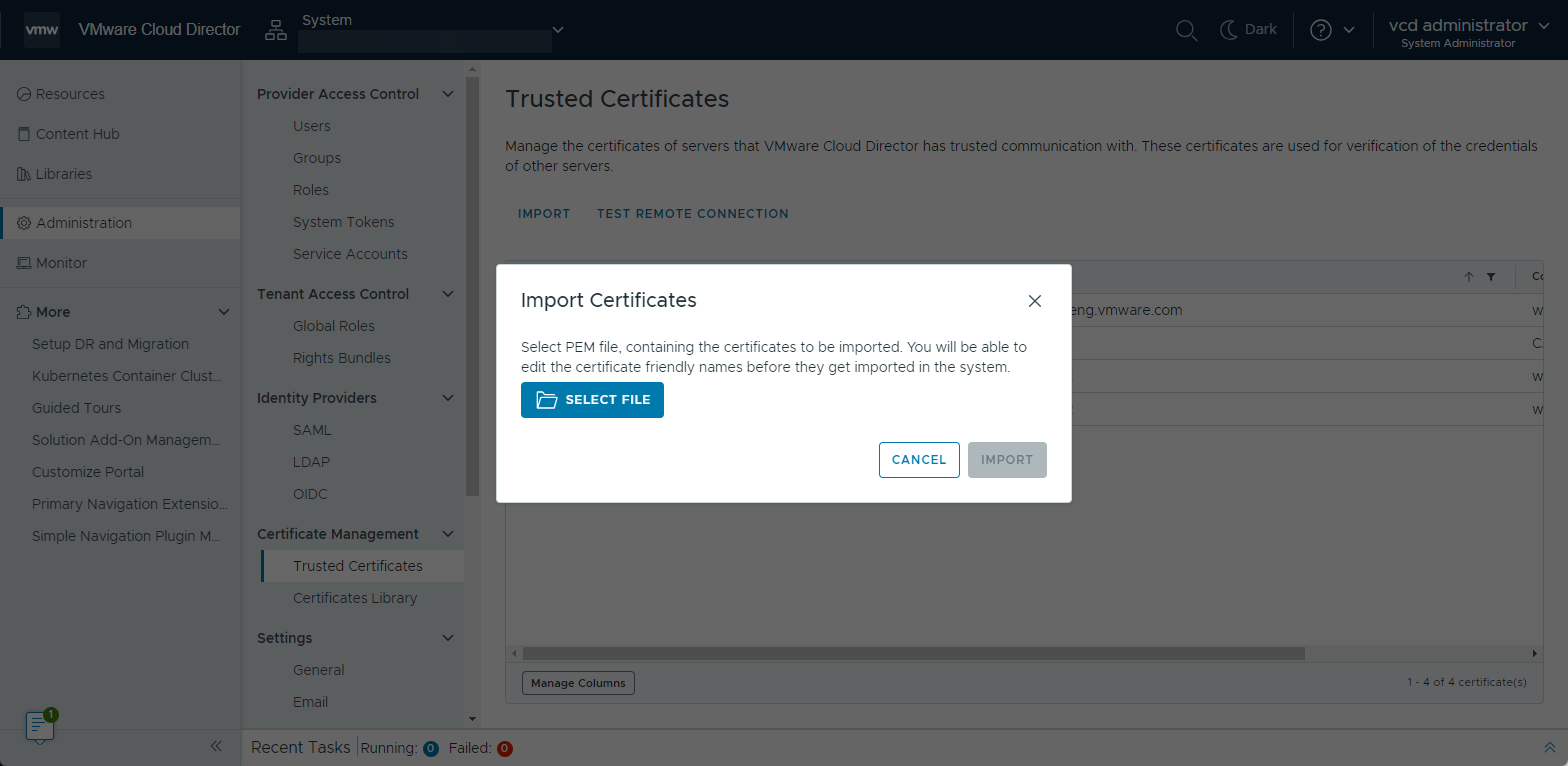Open Kubernetes Container Clusters
Screen dimensions: 1568x766
point(127,376)
